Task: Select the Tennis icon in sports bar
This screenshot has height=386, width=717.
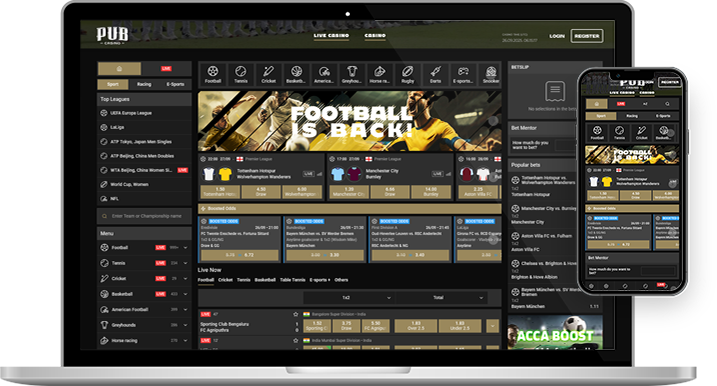Action: point(241,74)
